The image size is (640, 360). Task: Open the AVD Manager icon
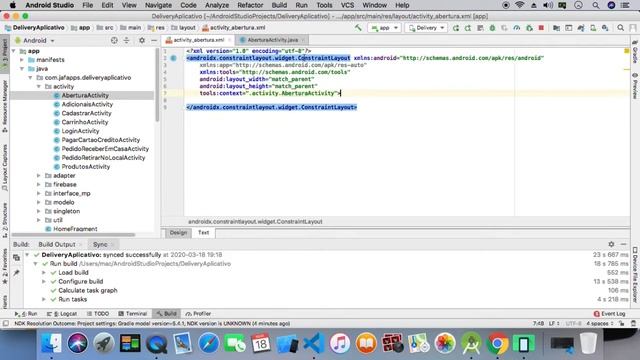coord(593,28)
